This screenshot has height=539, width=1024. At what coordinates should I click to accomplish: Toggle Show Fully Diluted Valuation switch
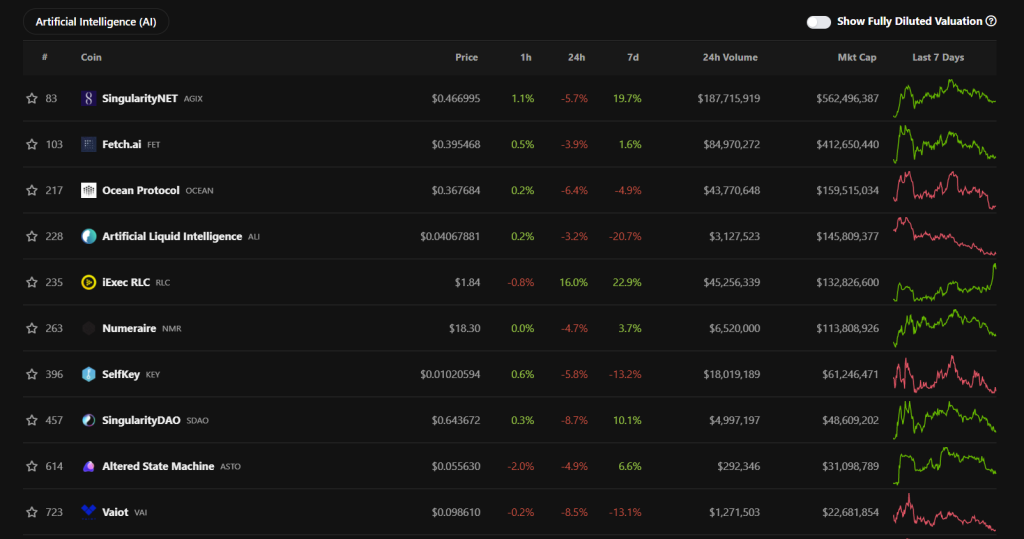pos(818,22)
